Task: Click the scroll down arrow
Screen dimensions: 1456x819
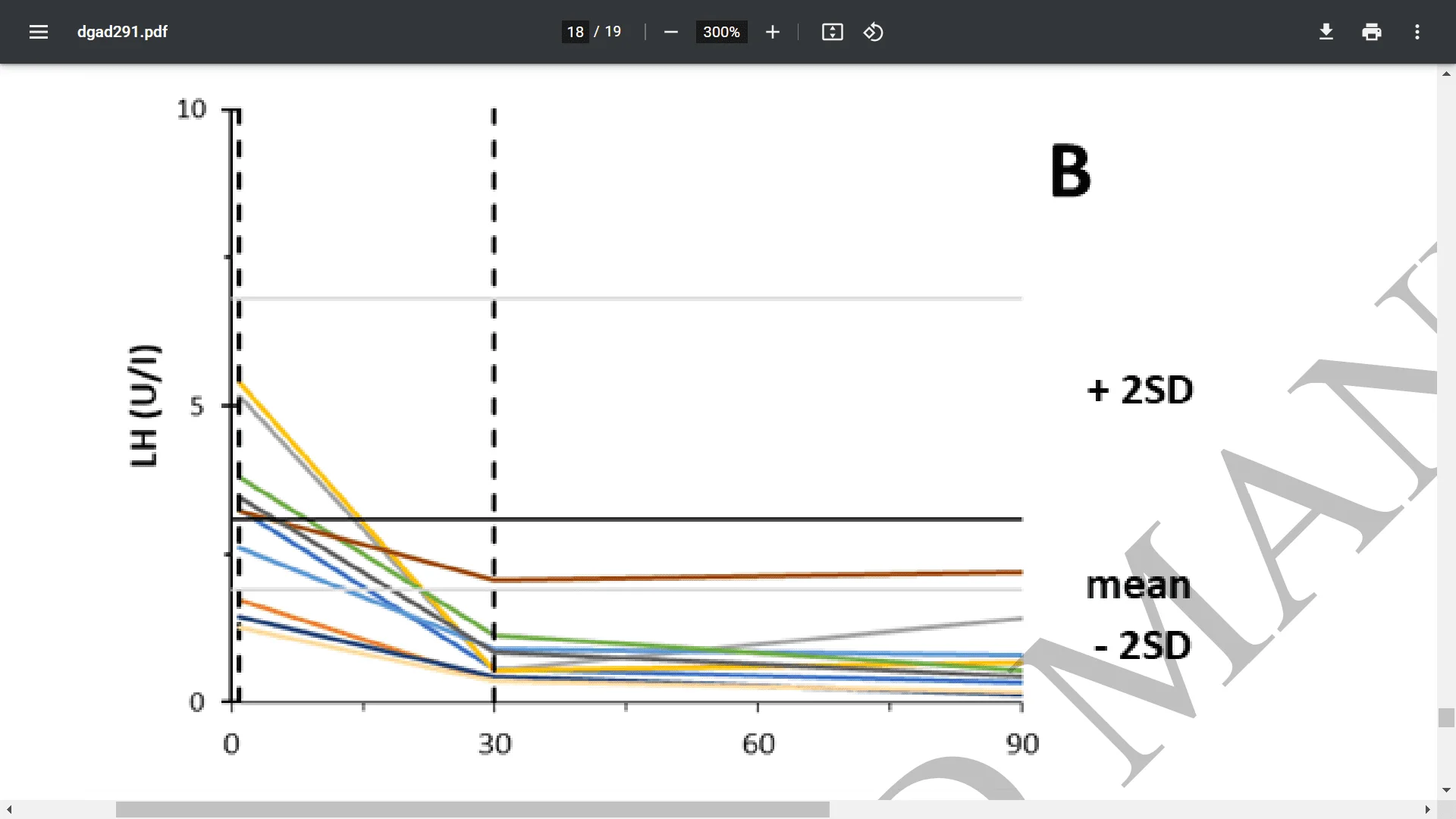Action: click(1446, 790)
